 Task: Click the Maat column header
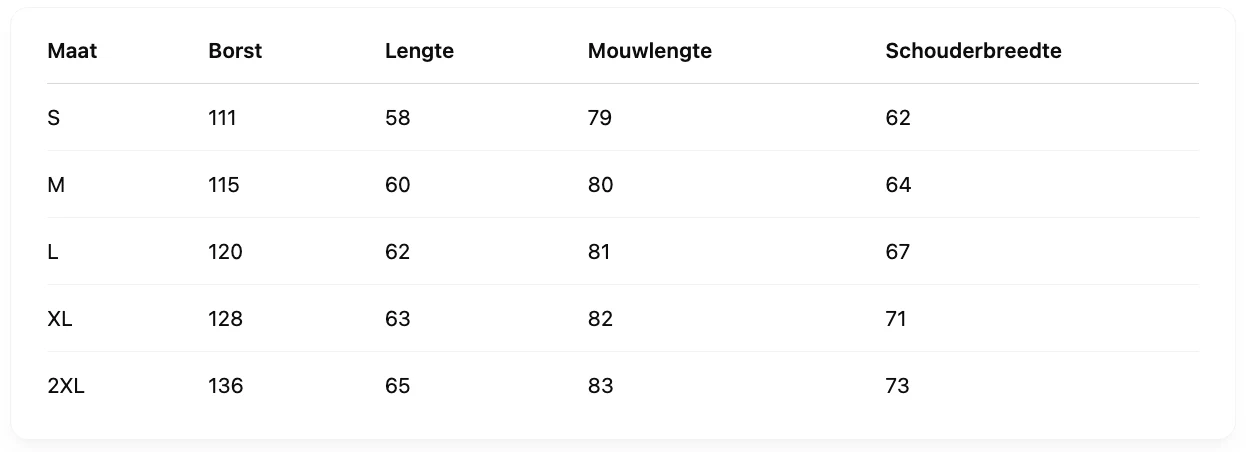tap(72, 51)
